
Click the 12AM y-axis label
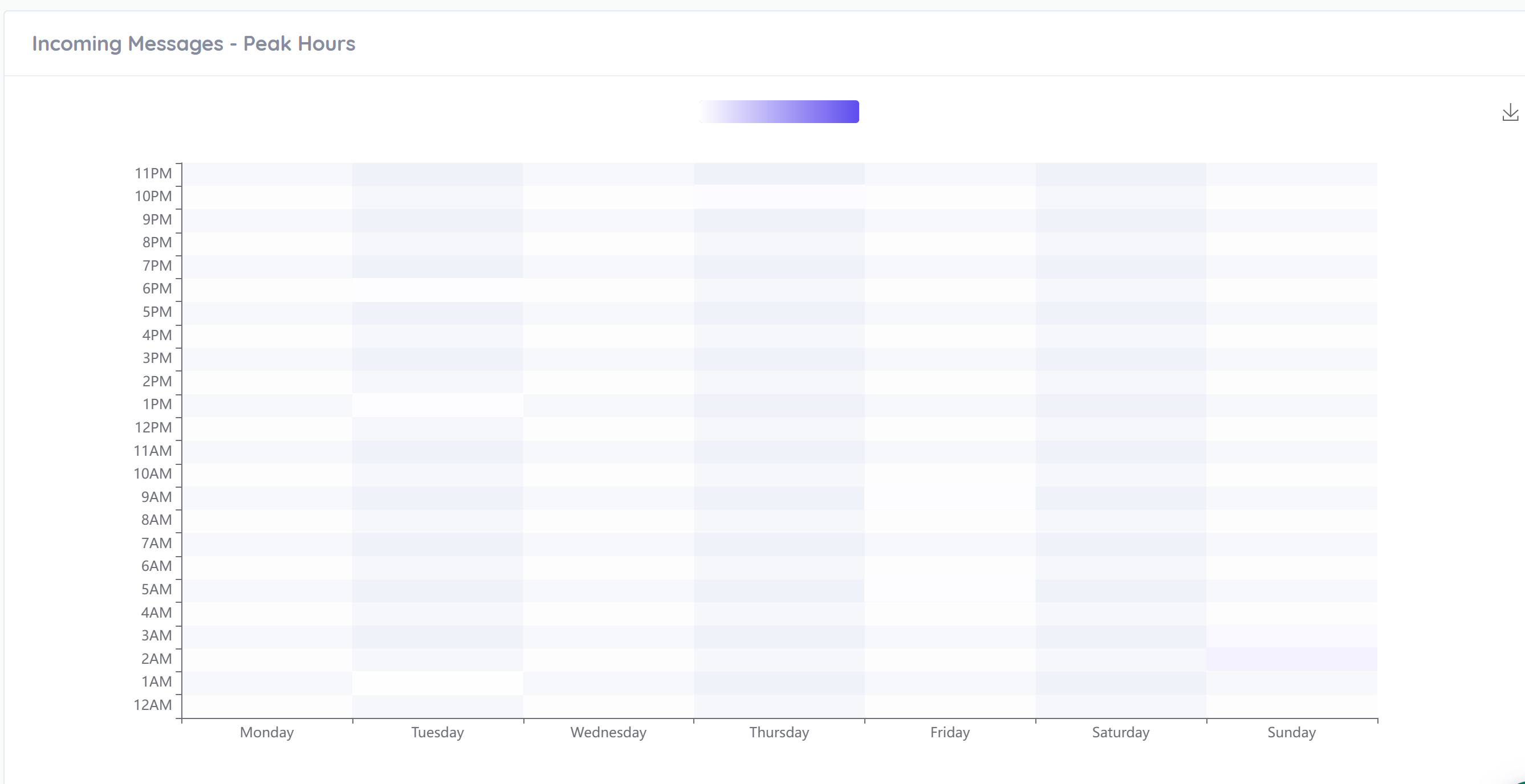click(153, 705)
